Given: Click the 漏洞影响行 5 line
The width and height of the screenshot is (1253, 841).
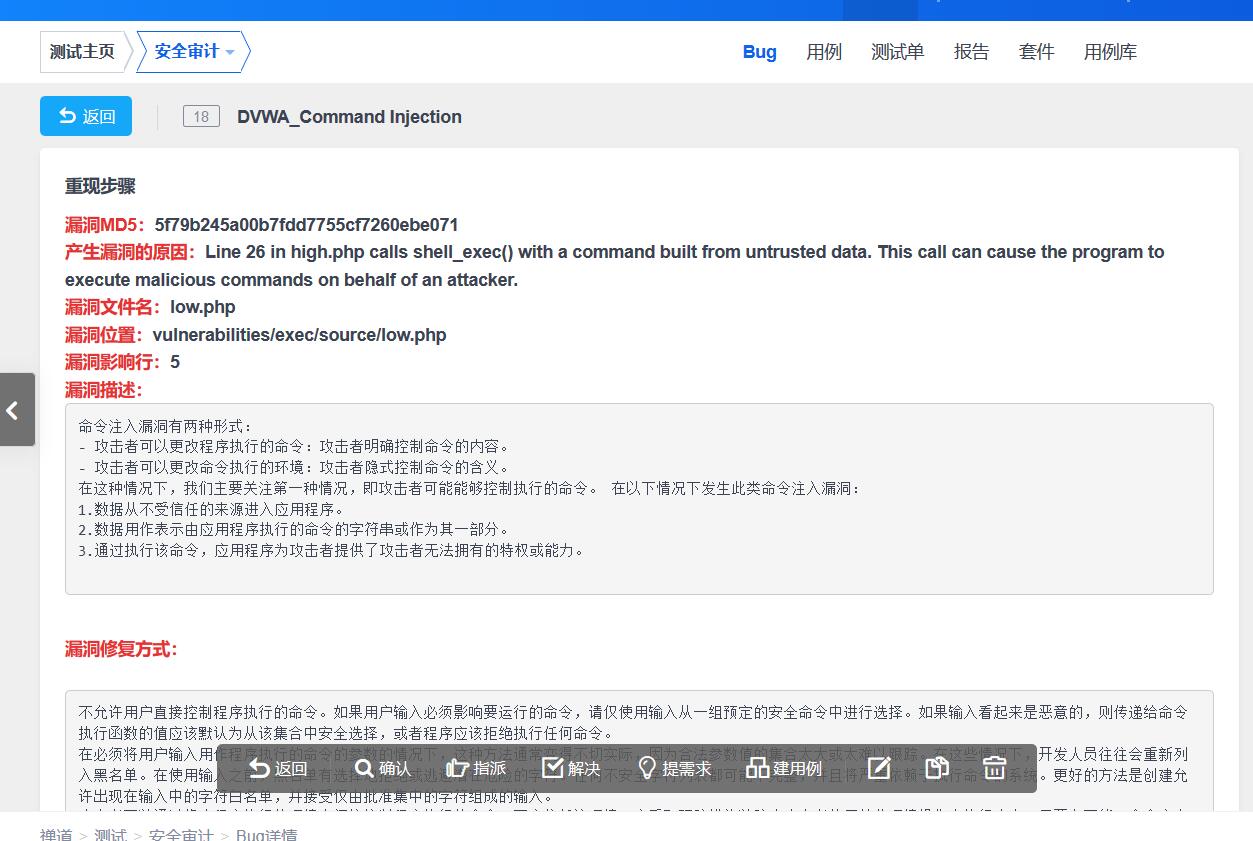Looking at the screenshot, I should click(x=123, y=362).
